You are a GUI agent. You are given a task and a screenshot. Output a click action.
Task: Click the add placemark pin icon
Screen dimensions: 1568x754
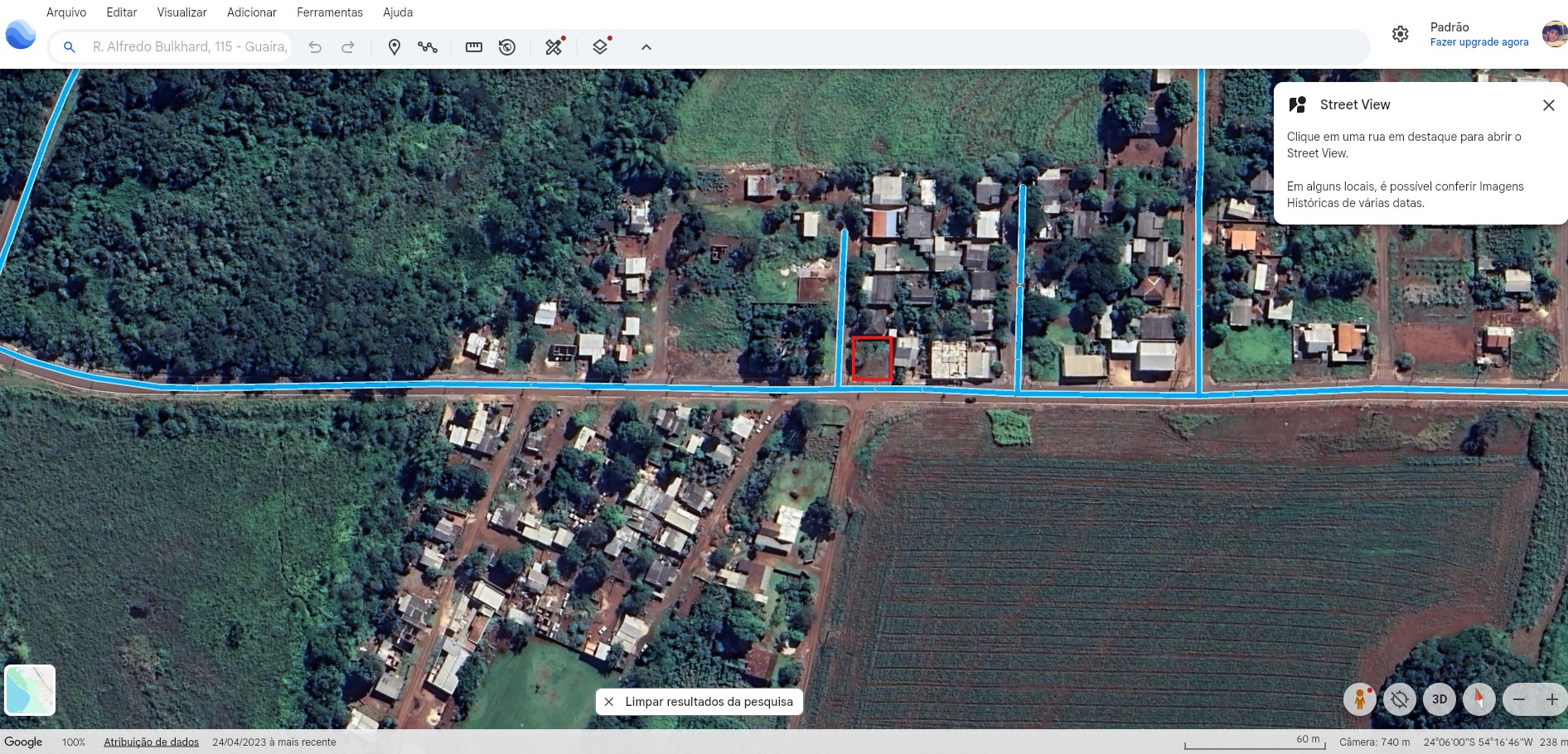(394, 47)
